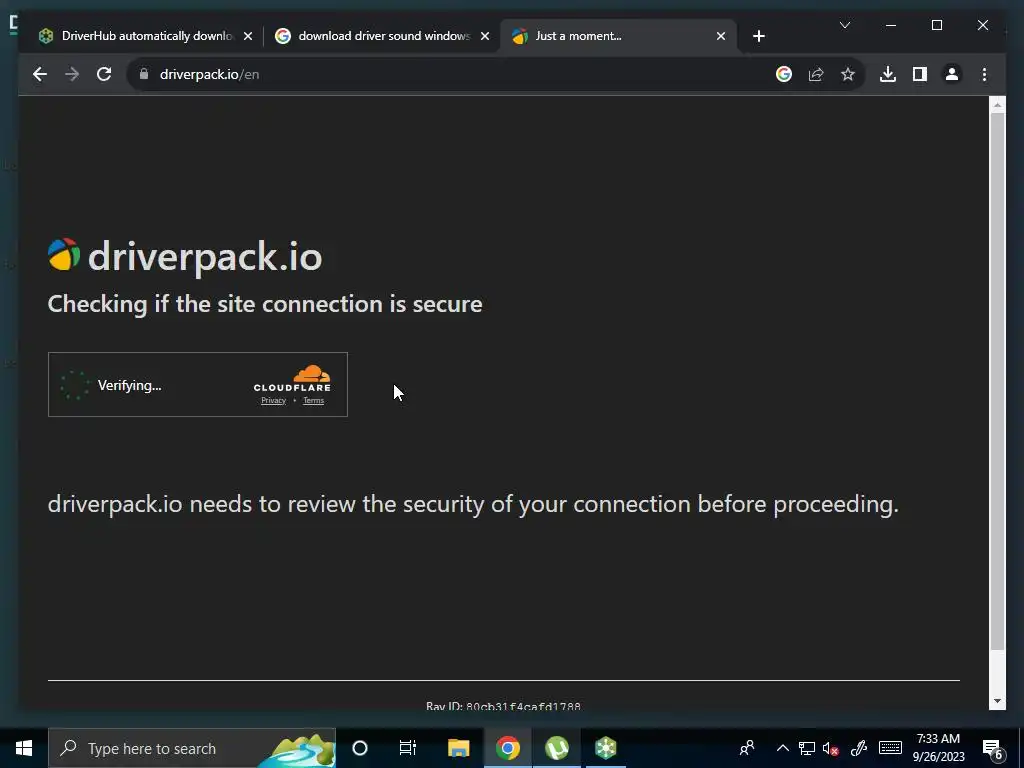Toggle the Chrome side panel
The width and height of the screenshot is (1024, 768).
[920, 74]
